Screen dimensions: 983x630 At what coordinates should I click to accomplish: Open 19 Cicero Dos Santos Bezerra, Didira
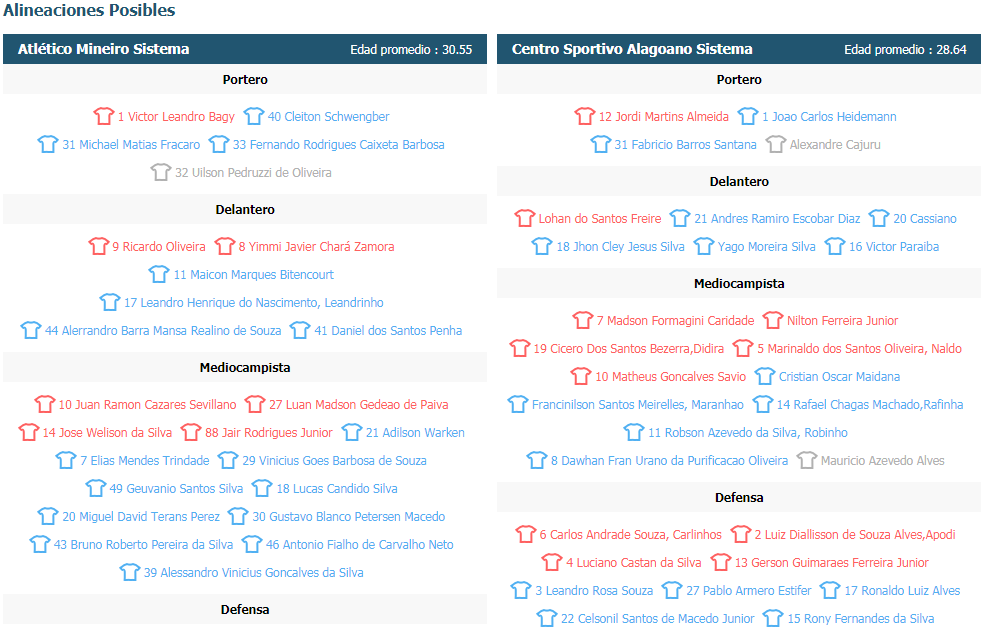(x=629, y=349)
